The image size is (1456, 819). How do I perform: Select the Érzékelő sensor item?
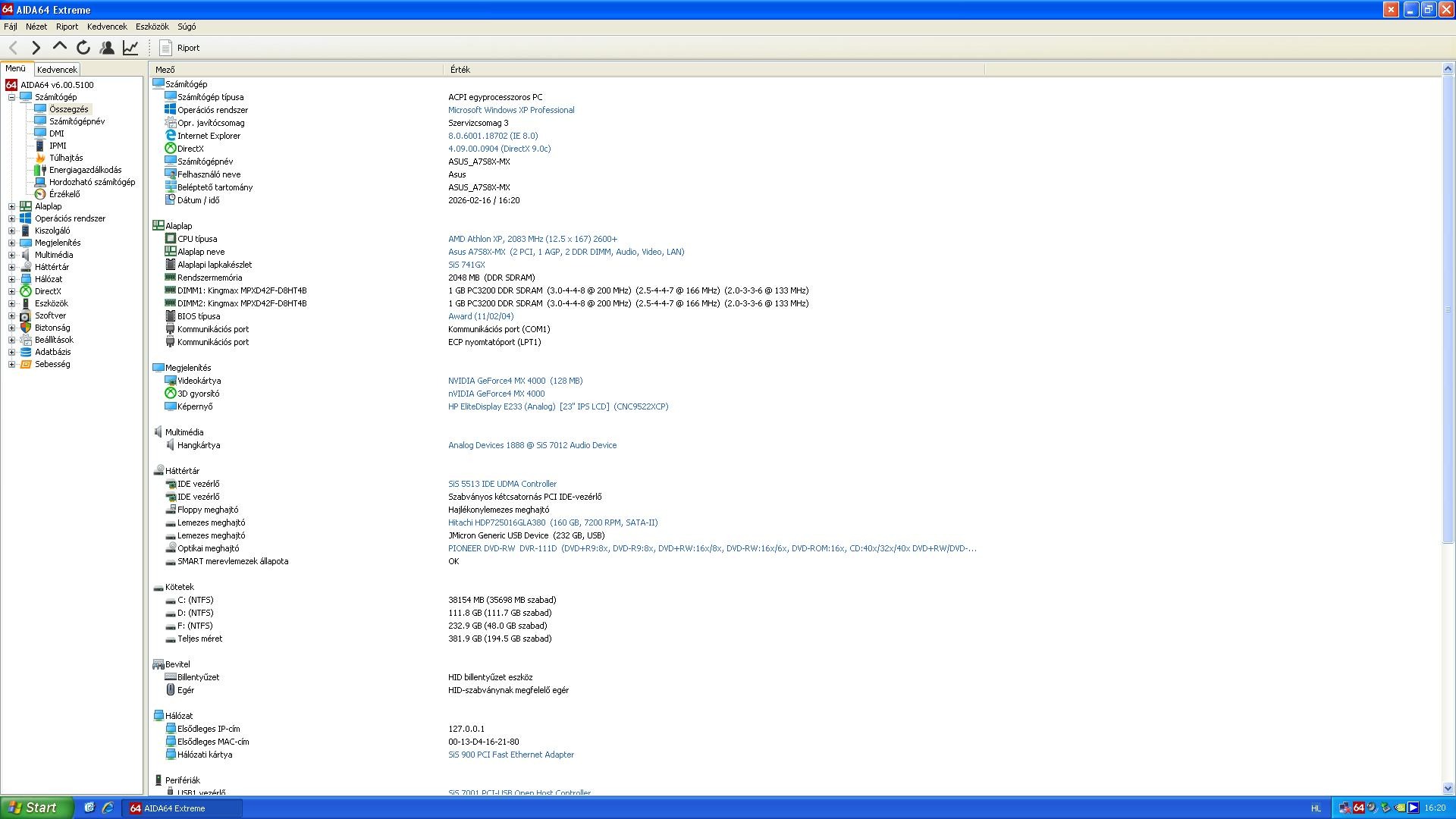click(64, 194)
